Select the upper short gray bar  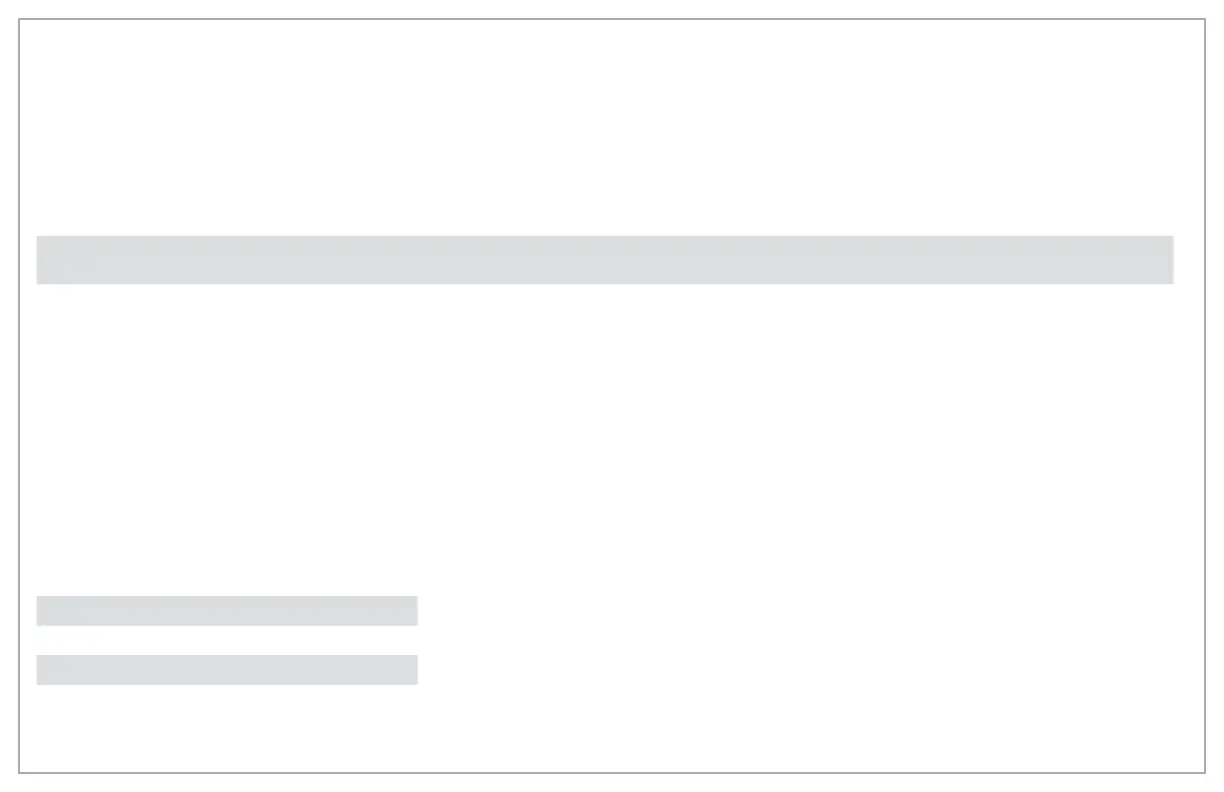click(227, 611)
